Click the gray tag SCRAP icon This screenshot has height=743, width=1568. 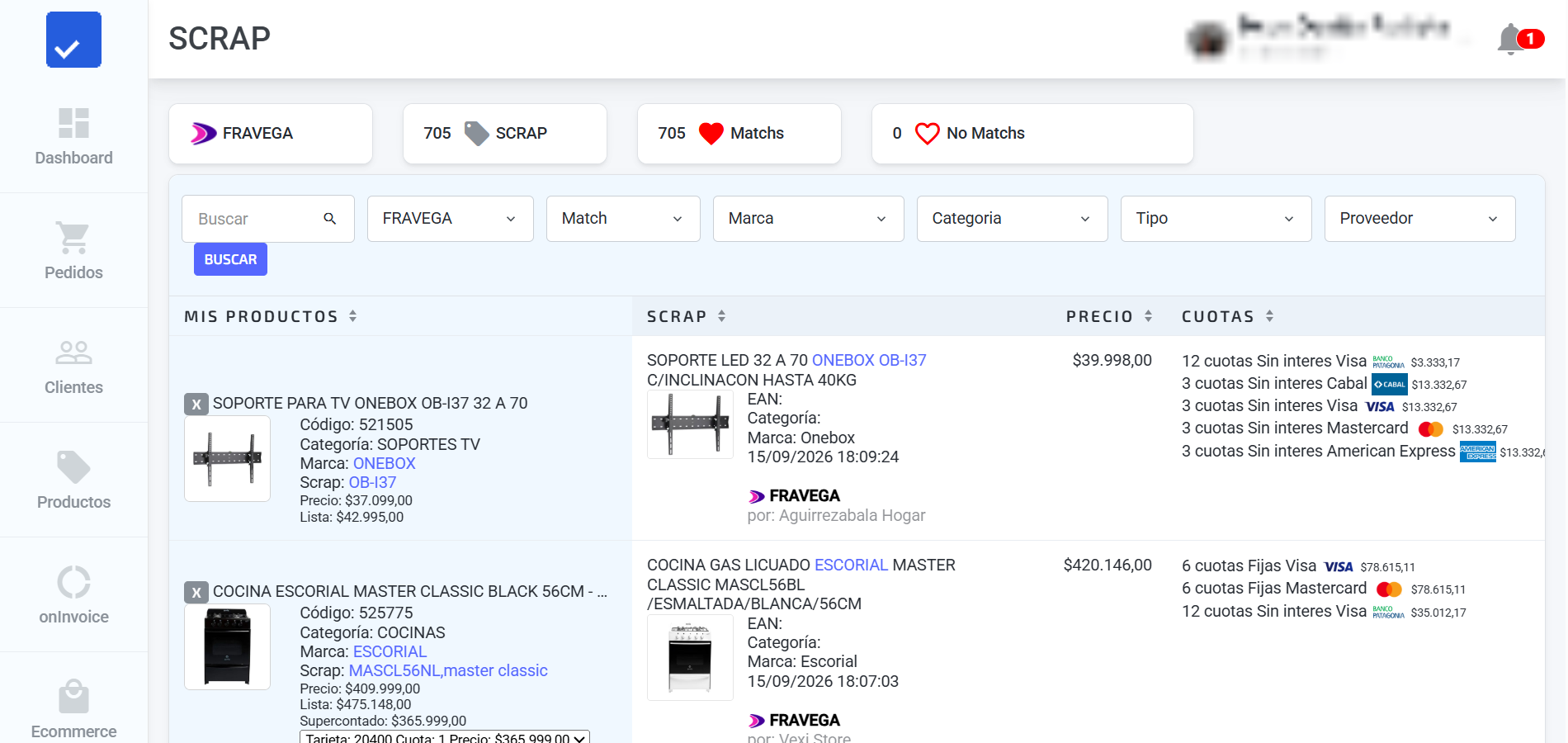(x=476, y=134)
